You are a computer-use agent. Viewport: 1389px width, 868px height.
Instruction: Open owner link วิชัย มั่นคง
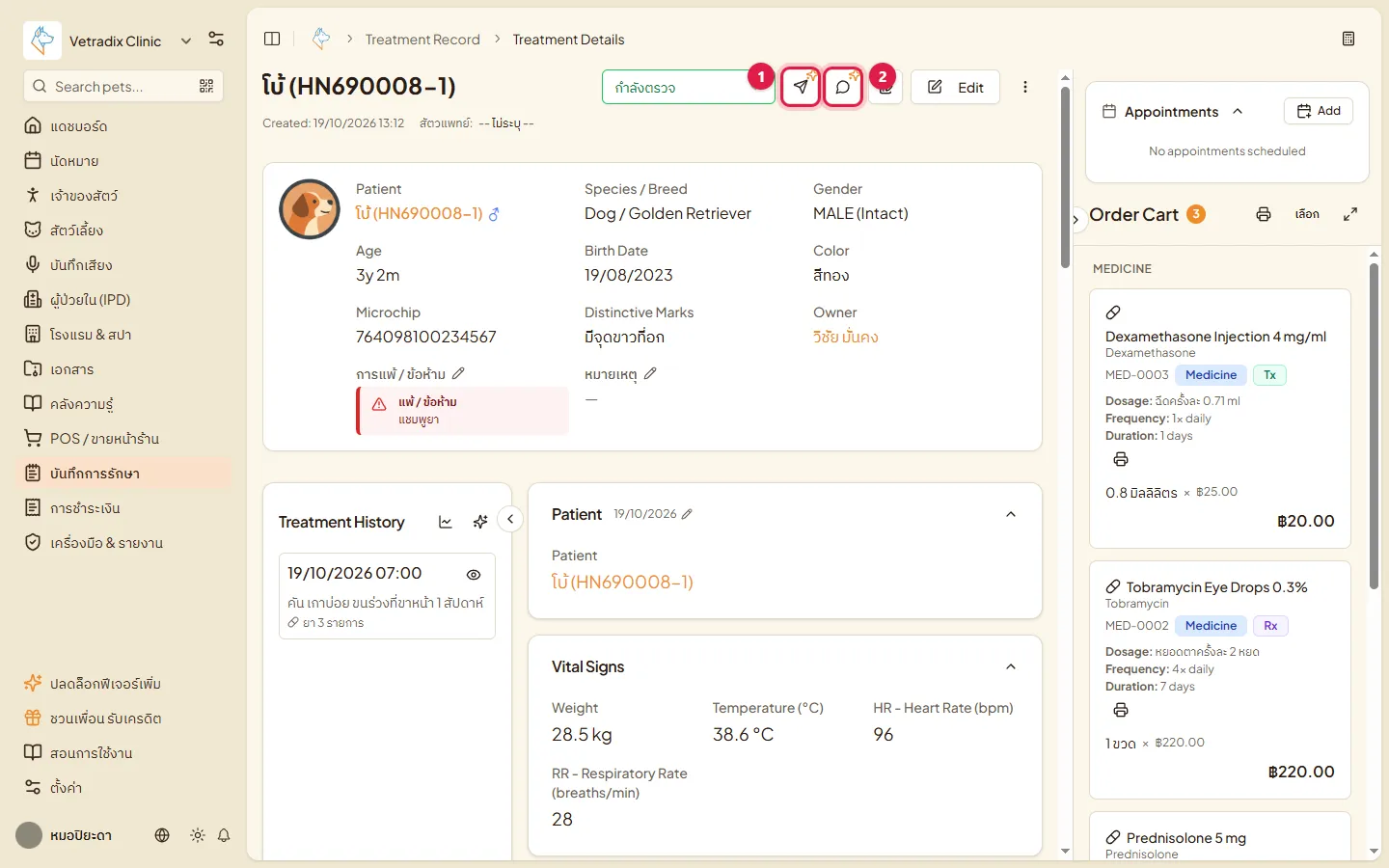coord(845,337)
